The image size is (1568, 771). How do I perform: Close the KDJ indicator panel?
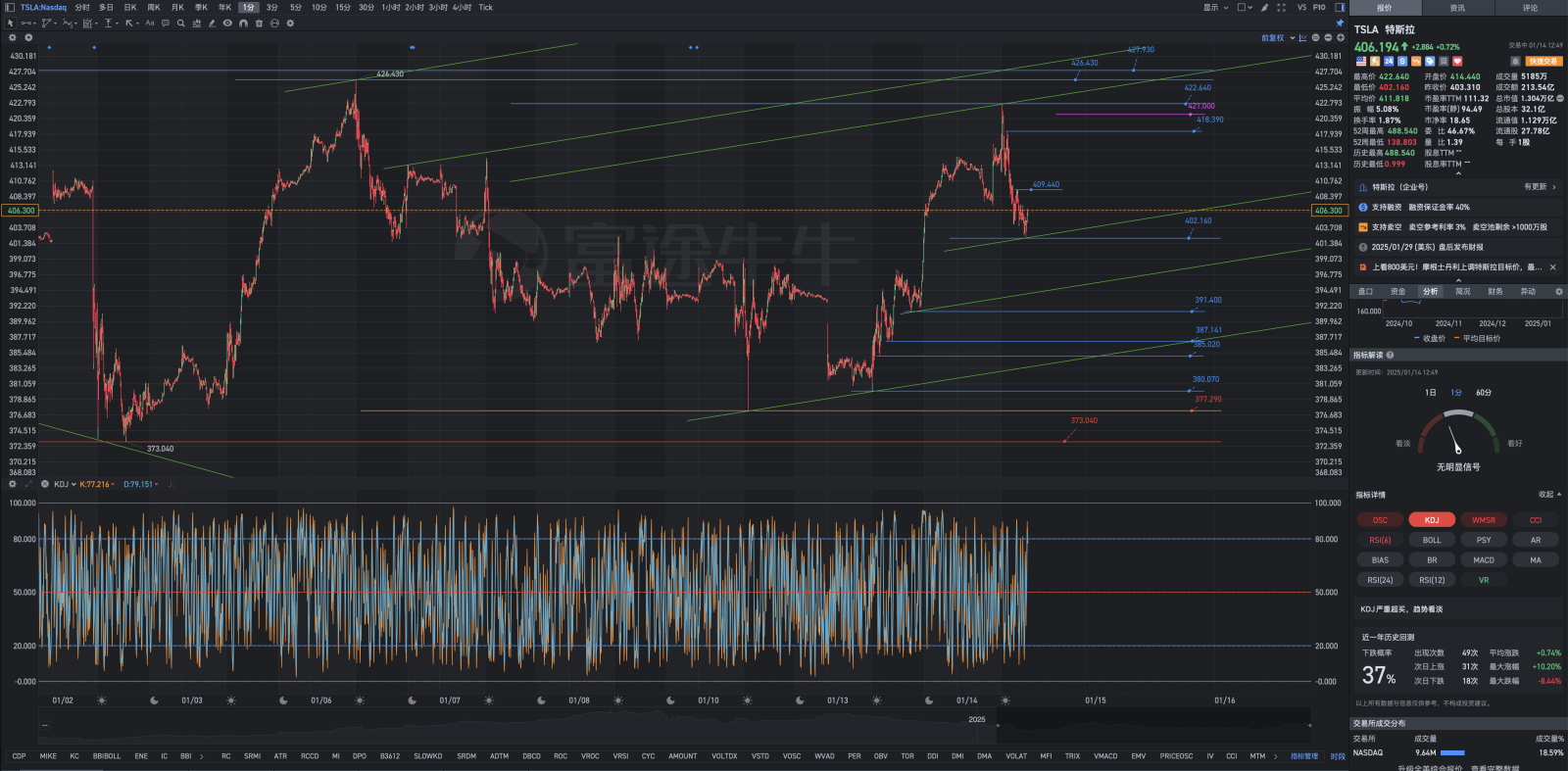(45, 484)
